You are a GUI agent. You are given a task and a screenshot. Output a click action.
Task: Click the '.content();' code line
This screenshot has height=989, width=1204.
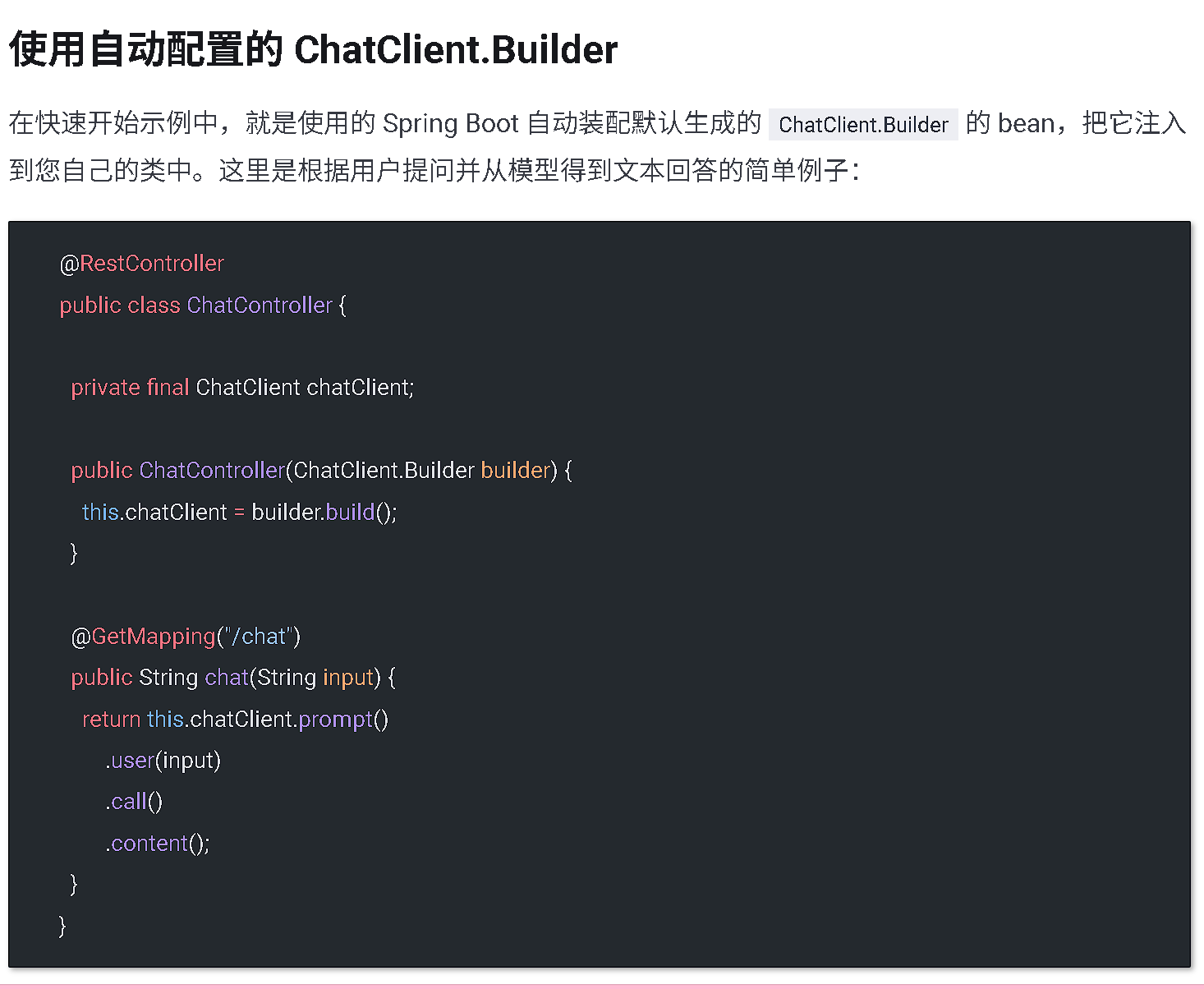pos(157,844)
